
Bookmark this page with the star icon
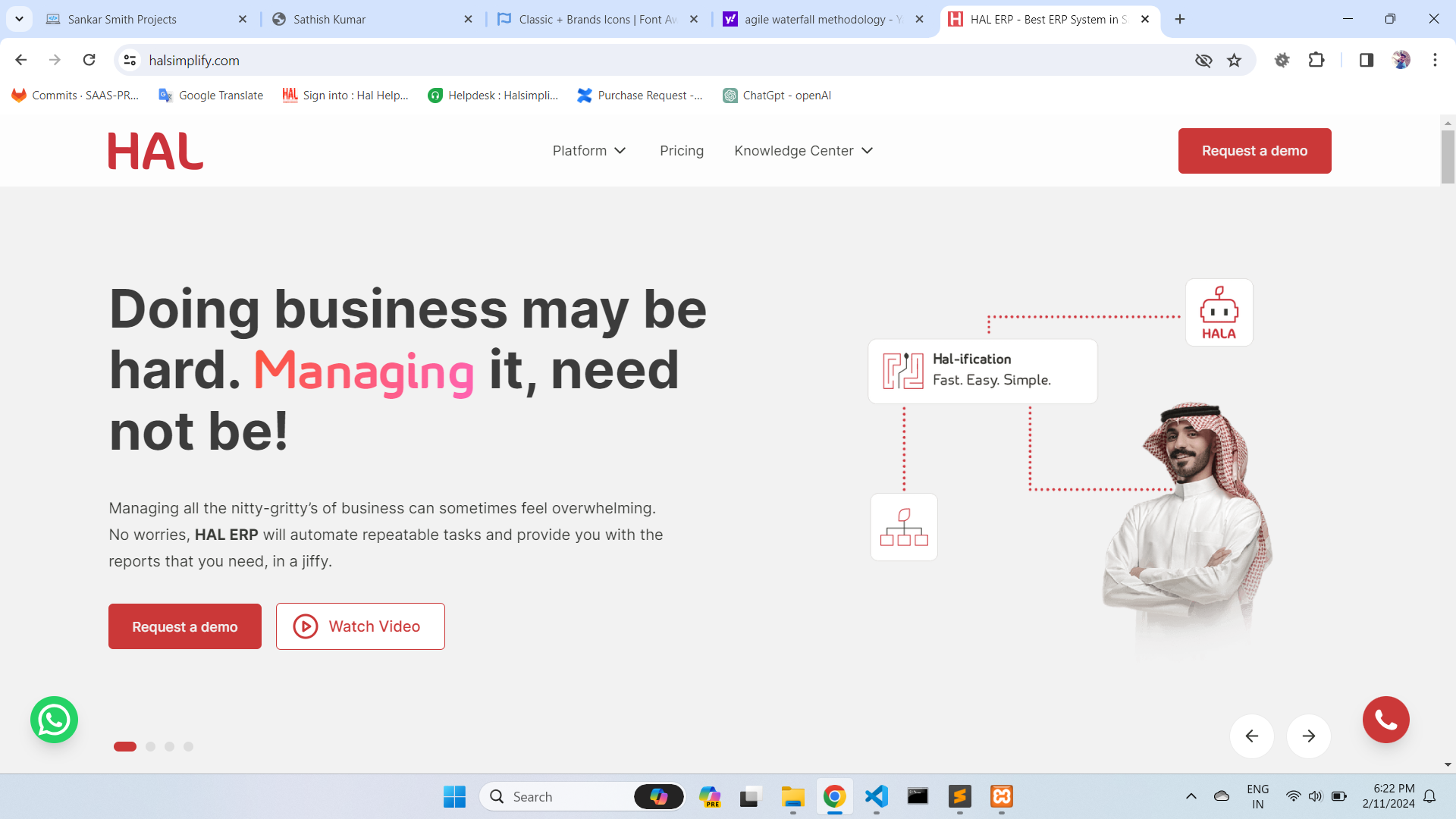(1235, 60)
